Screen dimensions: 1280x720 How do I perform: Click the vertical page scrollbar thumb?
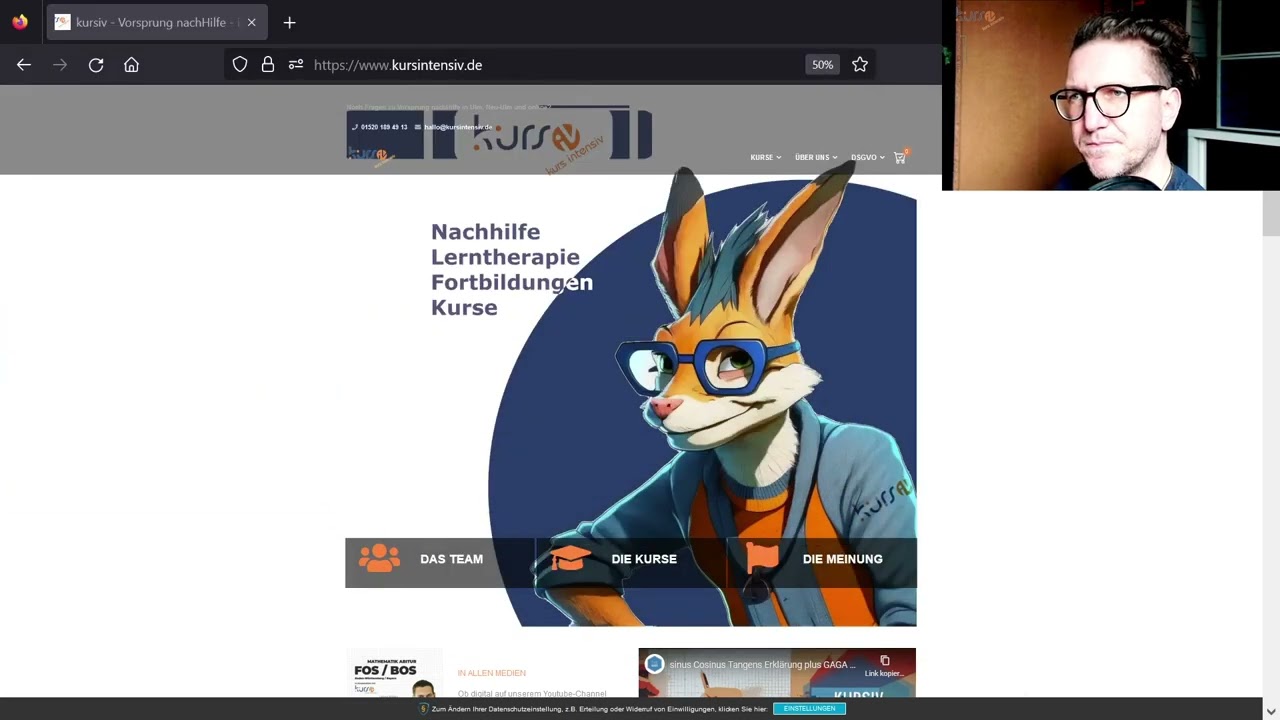click(x=1271, y=213)
